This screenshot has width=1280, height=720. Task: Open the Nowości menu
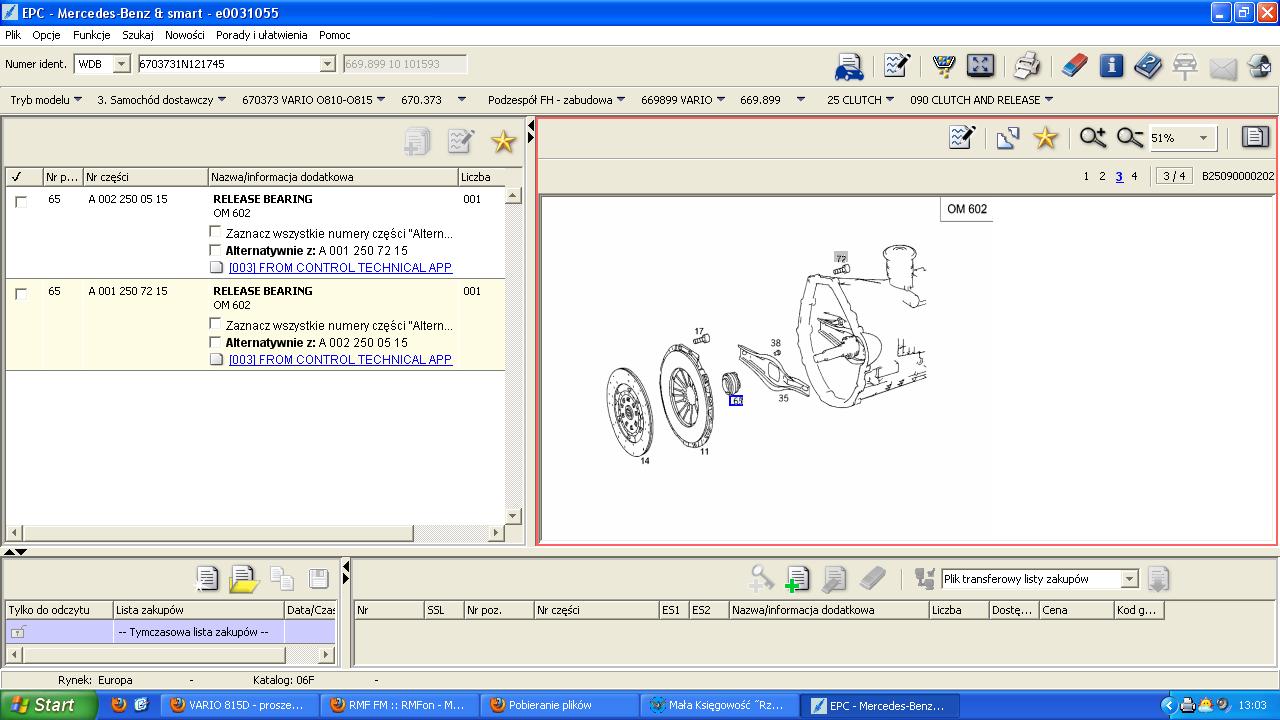[185, 35]
